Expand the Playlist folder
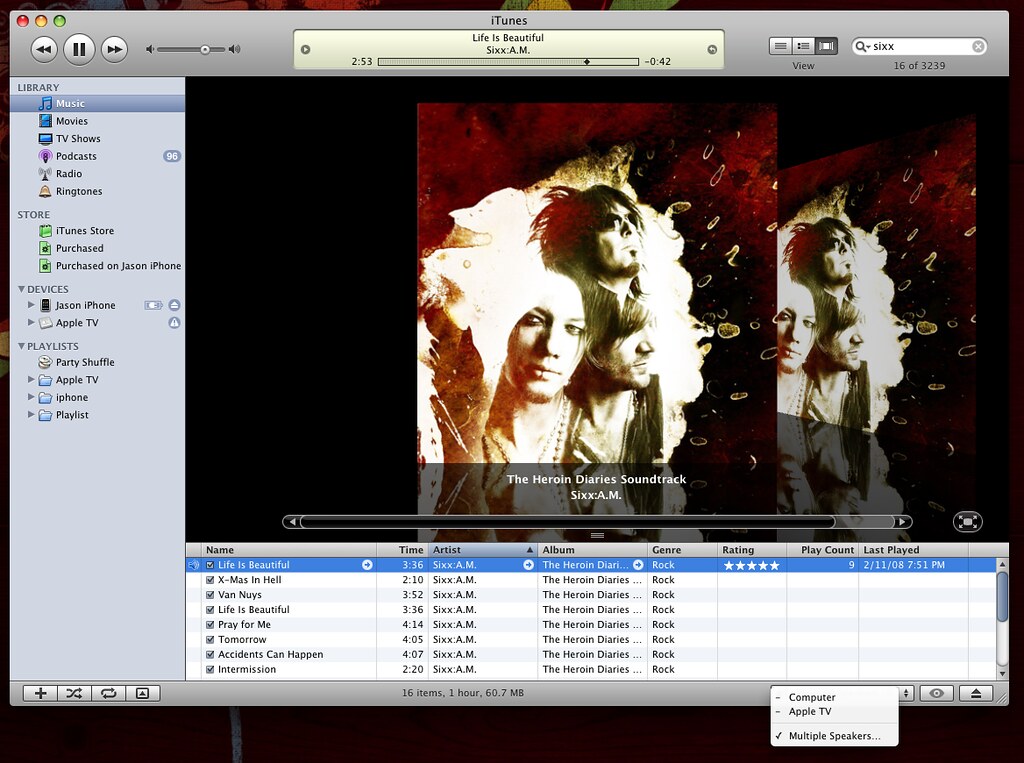Image resolution: width=1024 pixels, height=763 pixels. [31, 414]
